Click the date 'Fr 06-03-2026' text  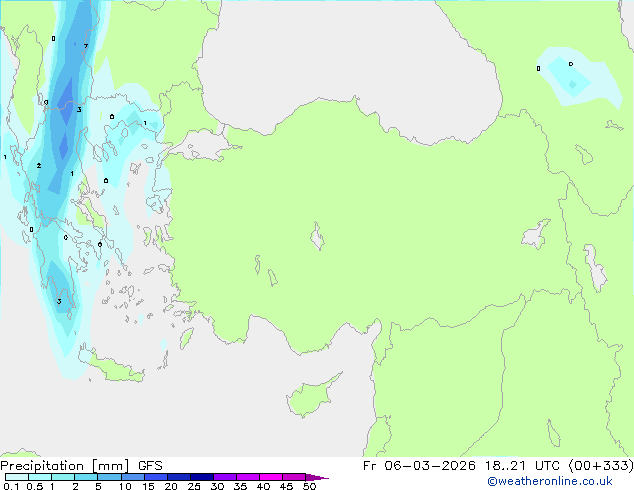coord(419,466)
